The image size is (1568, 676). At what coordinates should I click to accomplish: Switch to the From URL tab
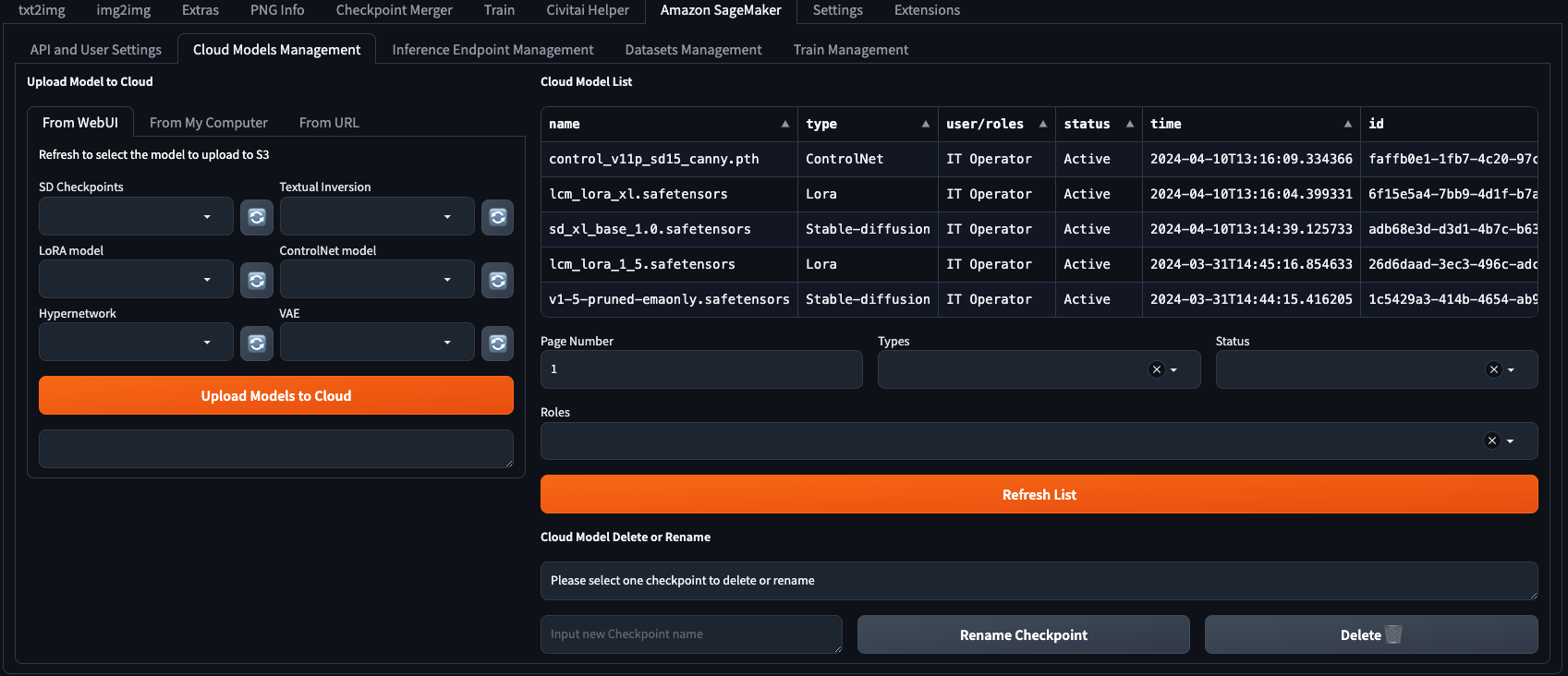[329, 123]
